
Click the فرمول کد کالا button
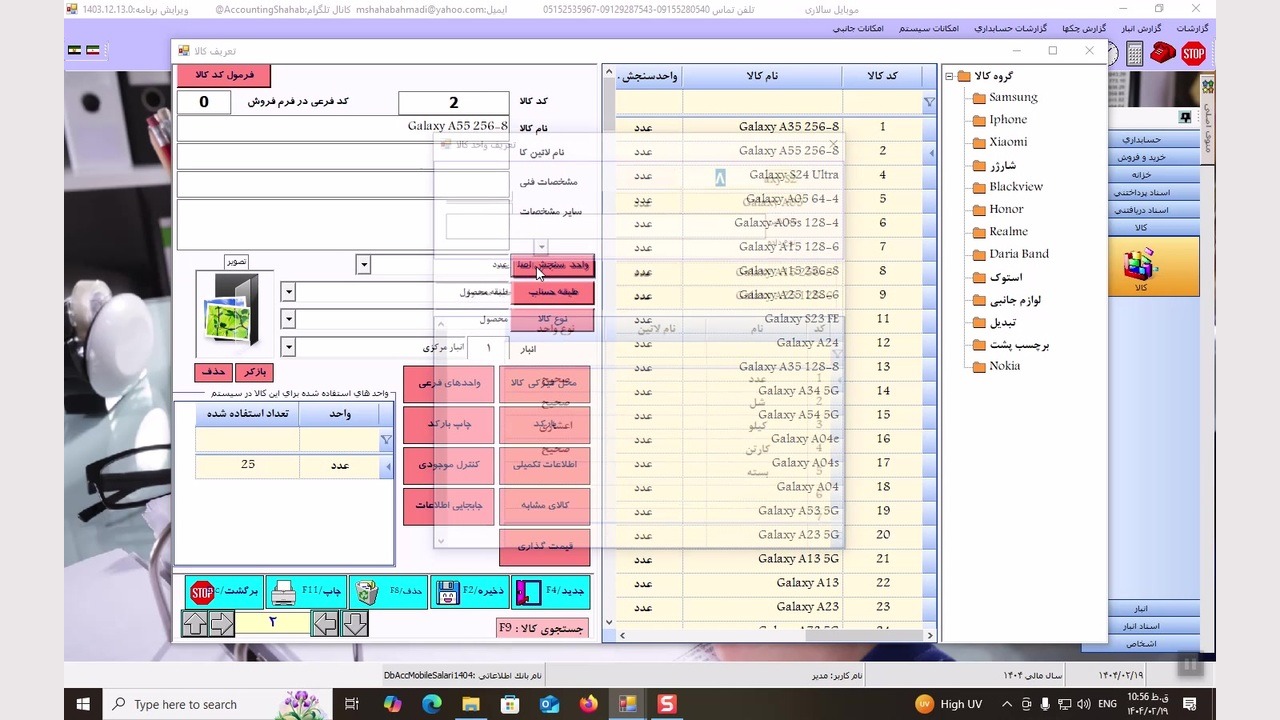[x=224, y=75]
